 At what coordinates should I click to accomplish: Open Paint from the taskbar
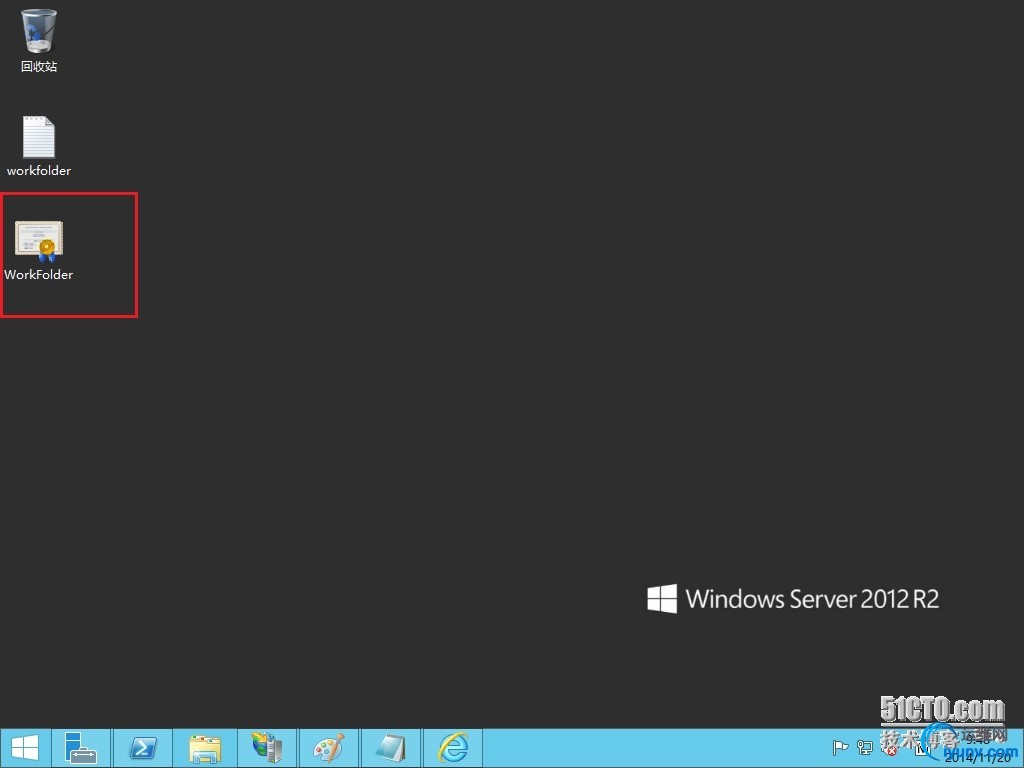point(328,748)
